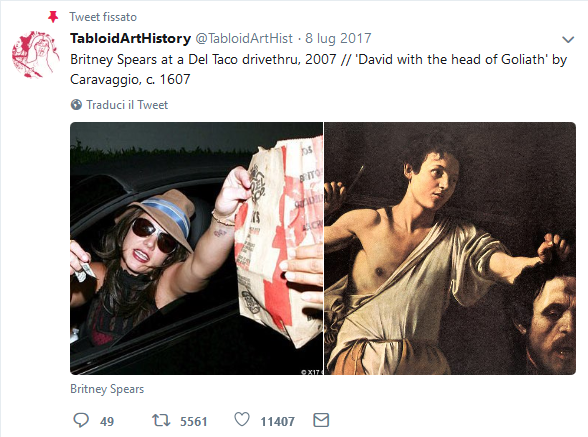Click the Britney Spears photo tag label
Image resolution: width=588 pixels, height=437 pixels.
pyautogui.click(x=107, y=389)
